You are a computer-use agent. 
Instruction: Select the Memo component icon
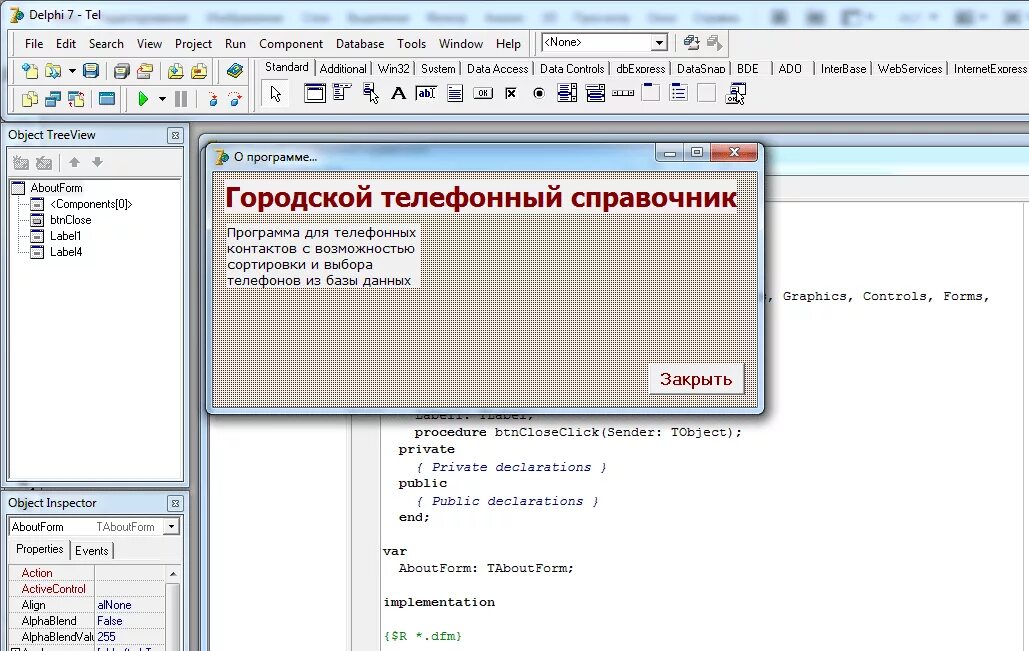click(x=454, y=93)
